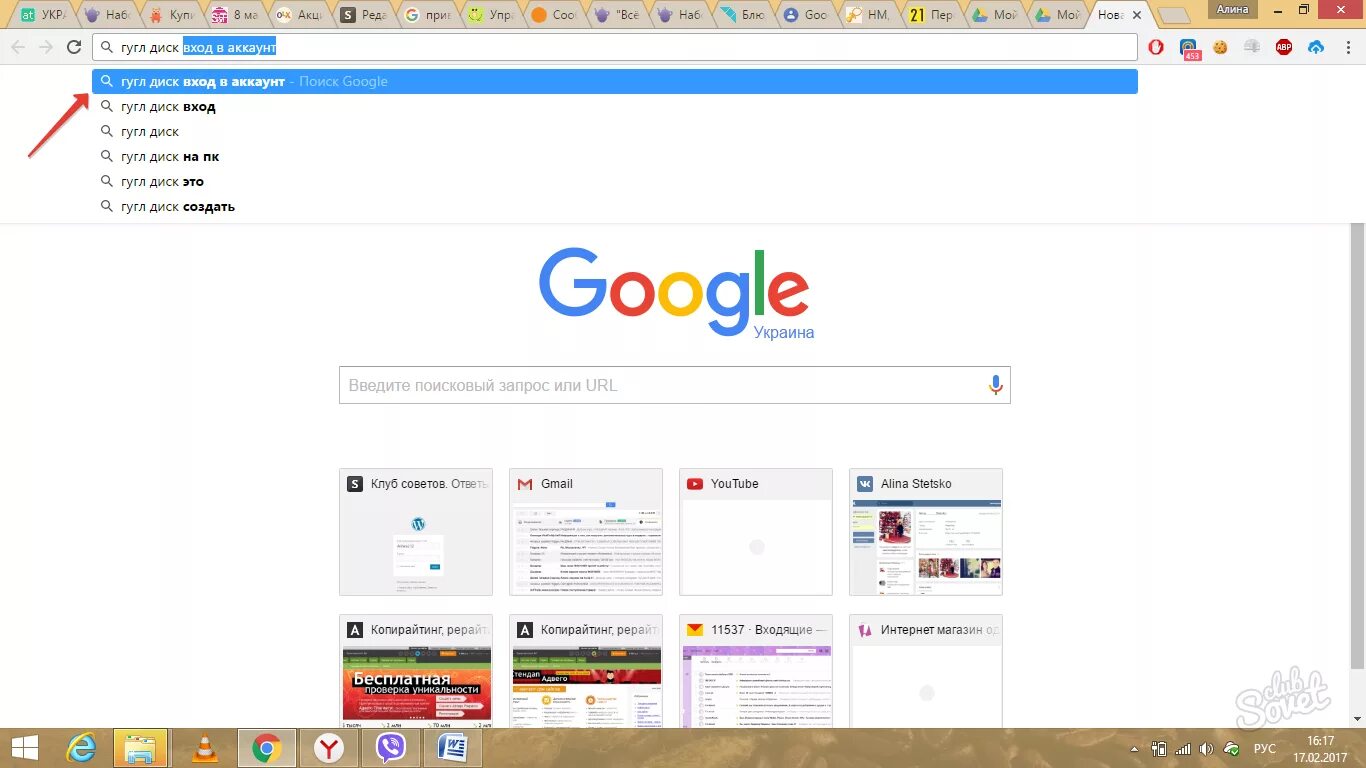Open Viber from the taskbar
Image resolution: width=1366 pixels, height=768 pixels.
[390, 748]
